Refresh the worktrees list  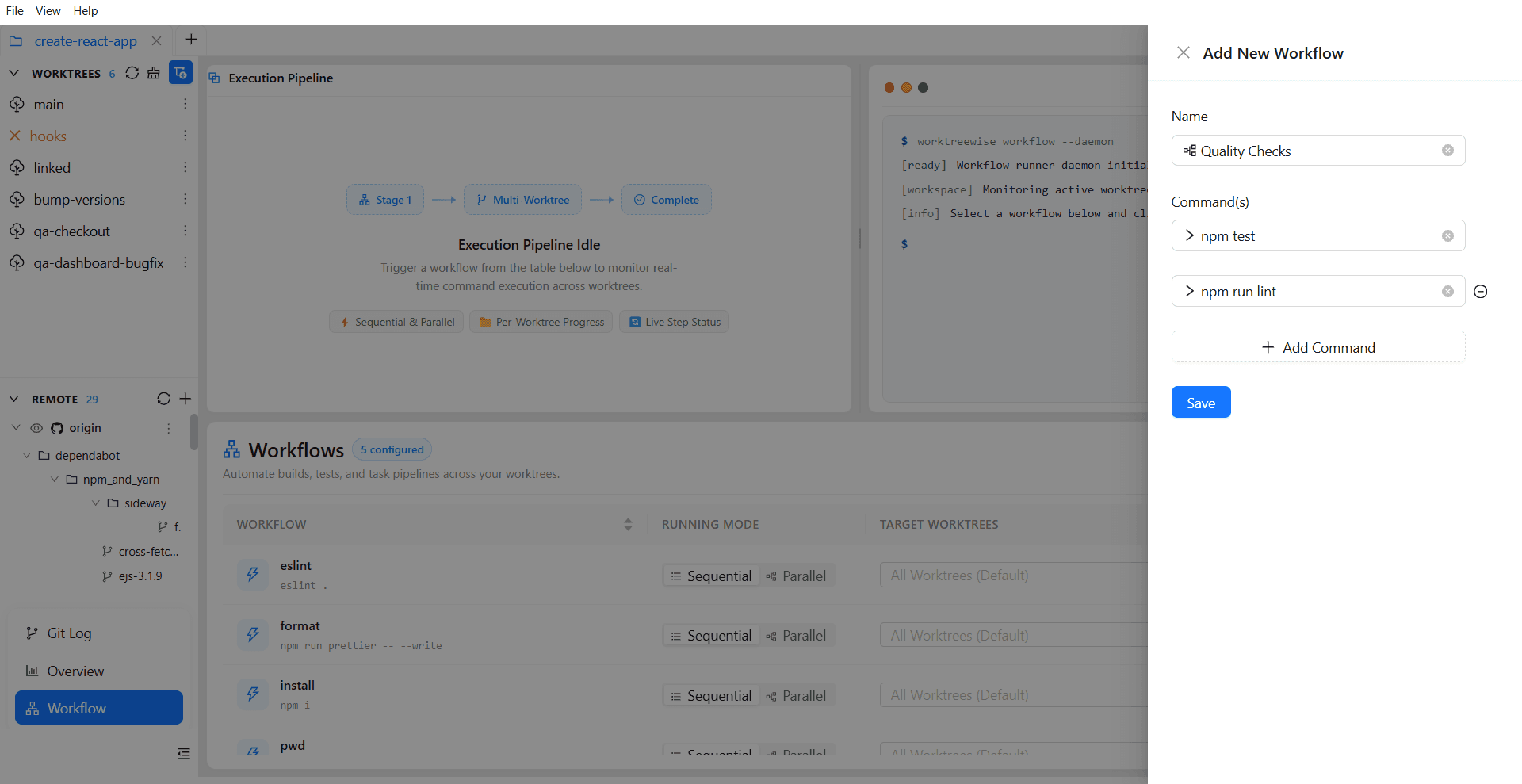(x=132, y=73)
